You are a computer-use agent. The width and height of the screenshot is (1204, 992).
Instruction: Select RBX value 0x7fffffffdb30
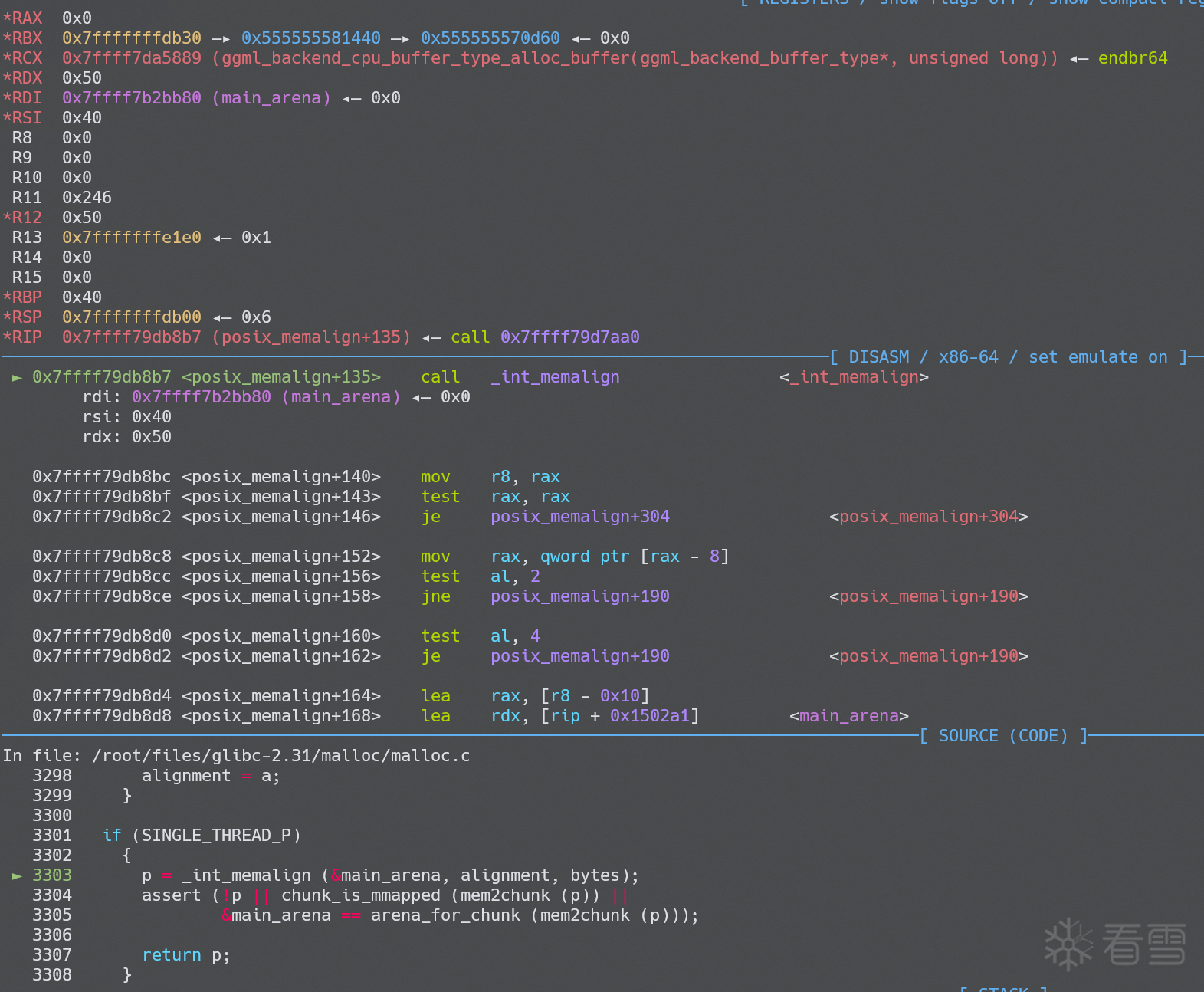132,38
